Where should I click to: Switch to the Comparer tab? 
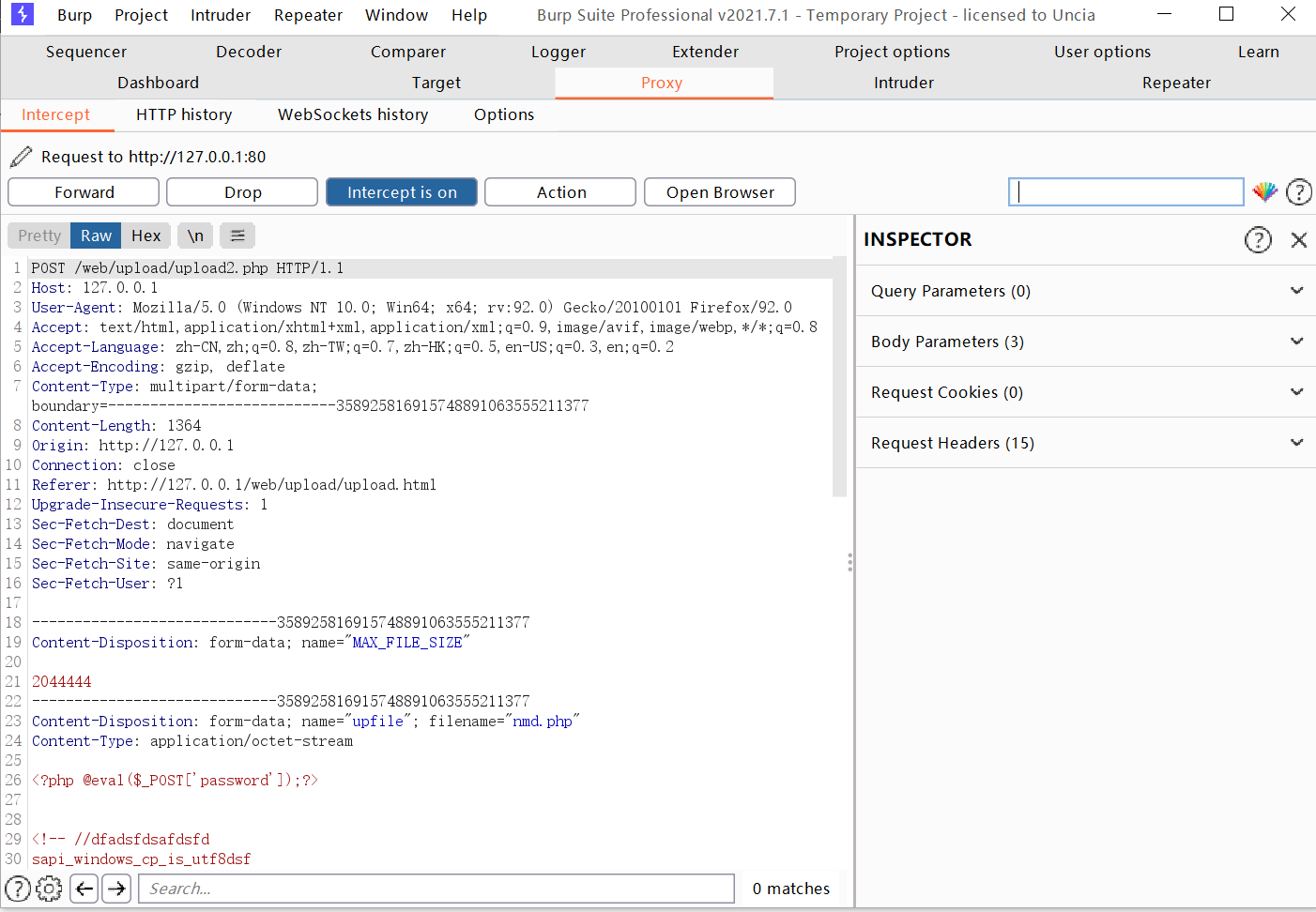pos(408,52)
